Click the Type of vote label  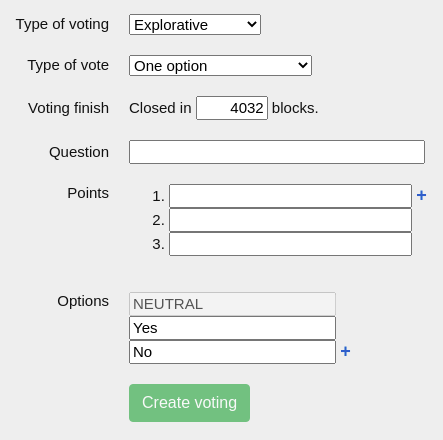68,65
